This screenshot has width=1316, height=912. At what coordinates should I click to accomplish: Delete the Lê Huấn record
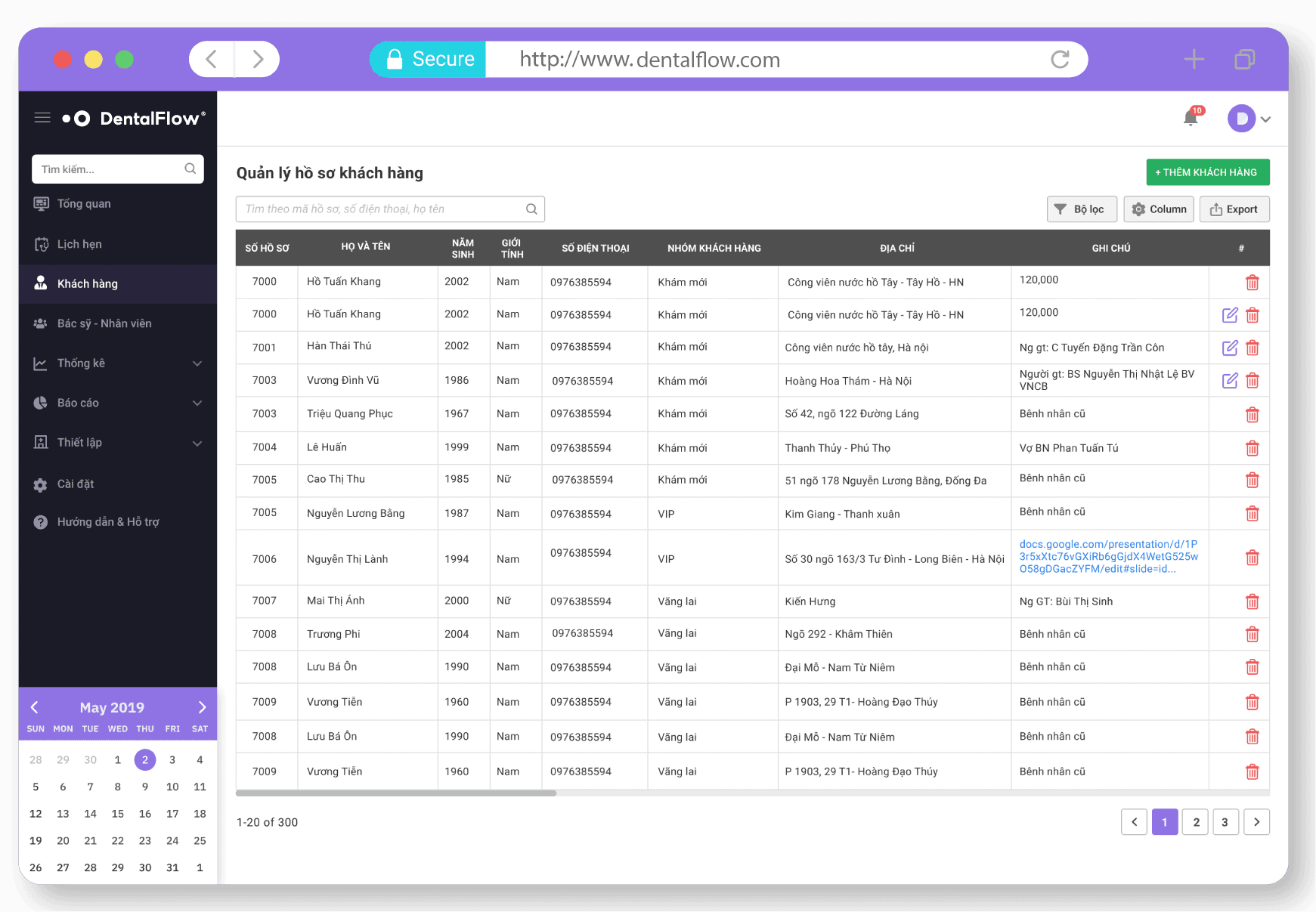click(x=1252, y=448)
